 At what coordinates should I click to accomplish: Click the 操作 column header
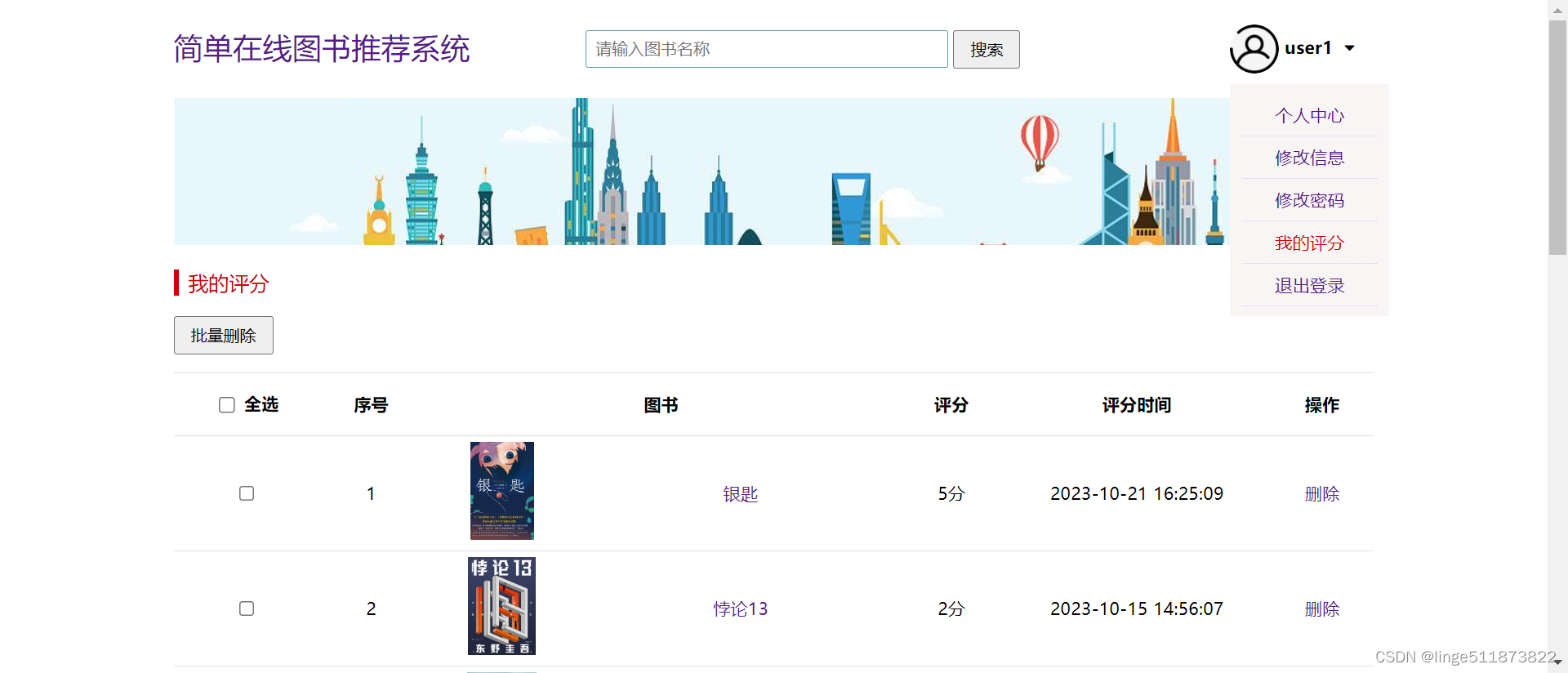pos(1321,405)
